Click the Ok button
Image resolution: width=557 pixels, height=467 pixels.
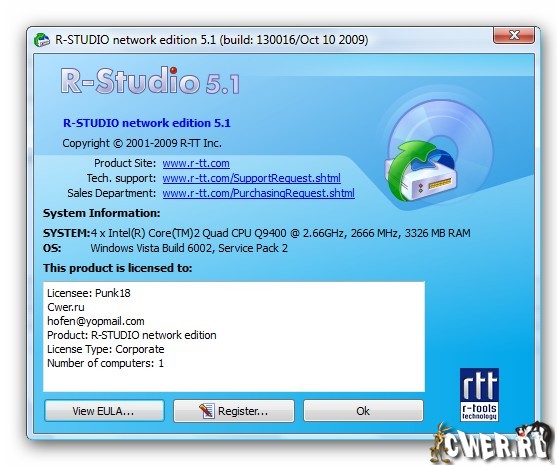point(363,411)
